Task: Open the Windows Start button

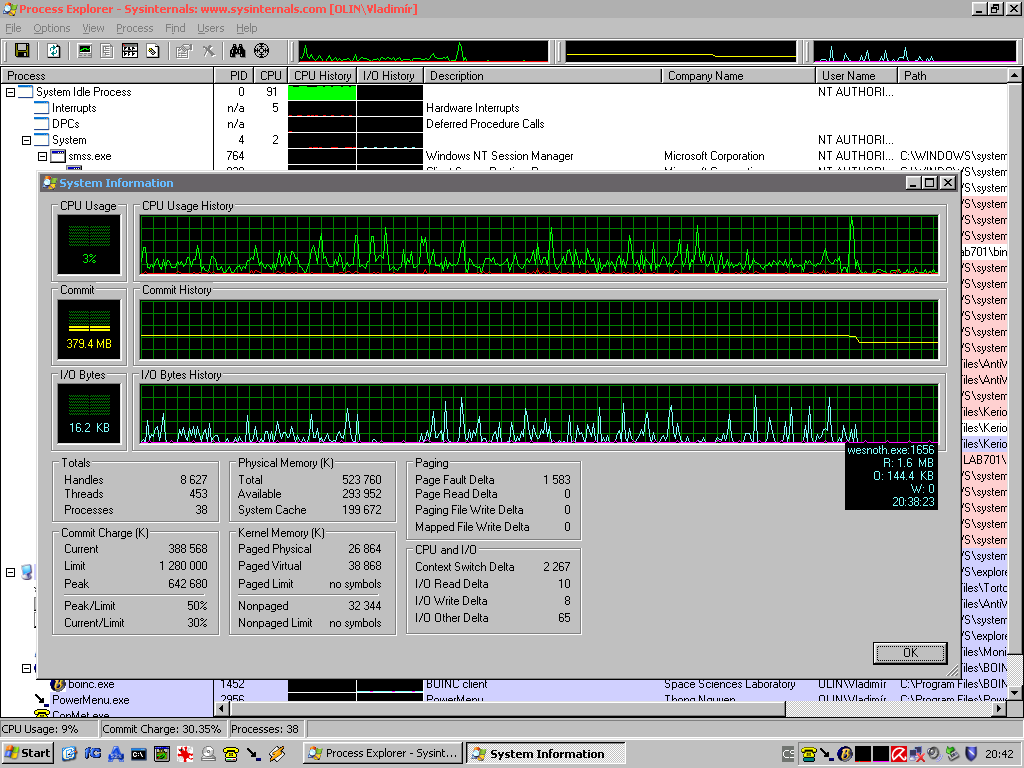Action: point(27,754)
